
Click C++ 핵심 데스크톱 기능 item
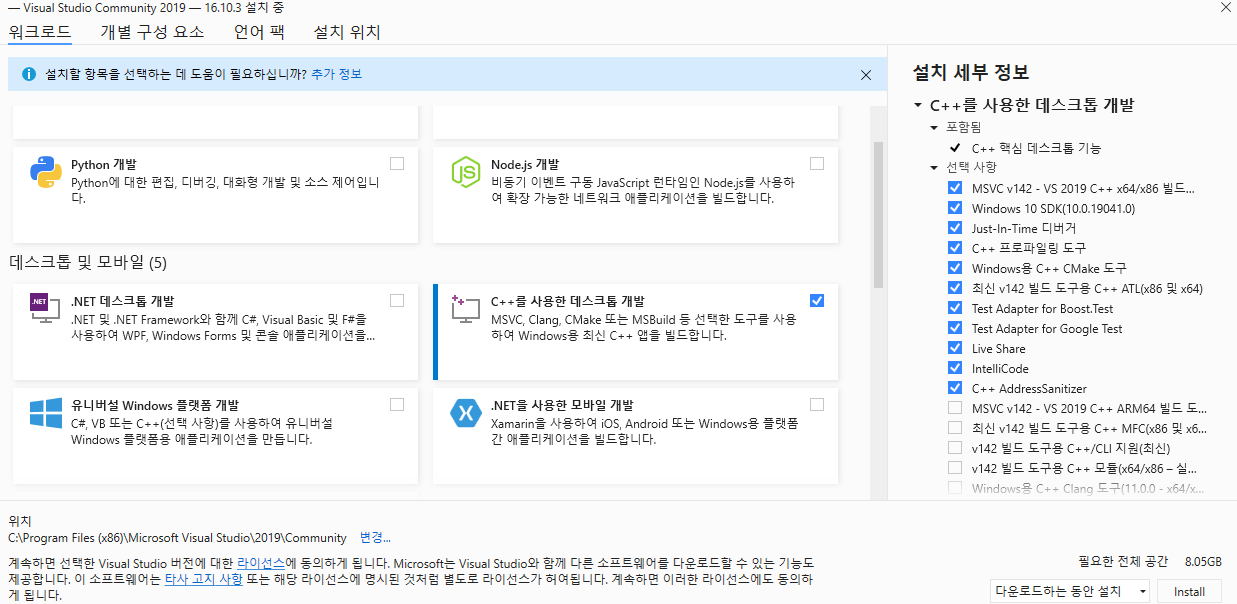1036,148
